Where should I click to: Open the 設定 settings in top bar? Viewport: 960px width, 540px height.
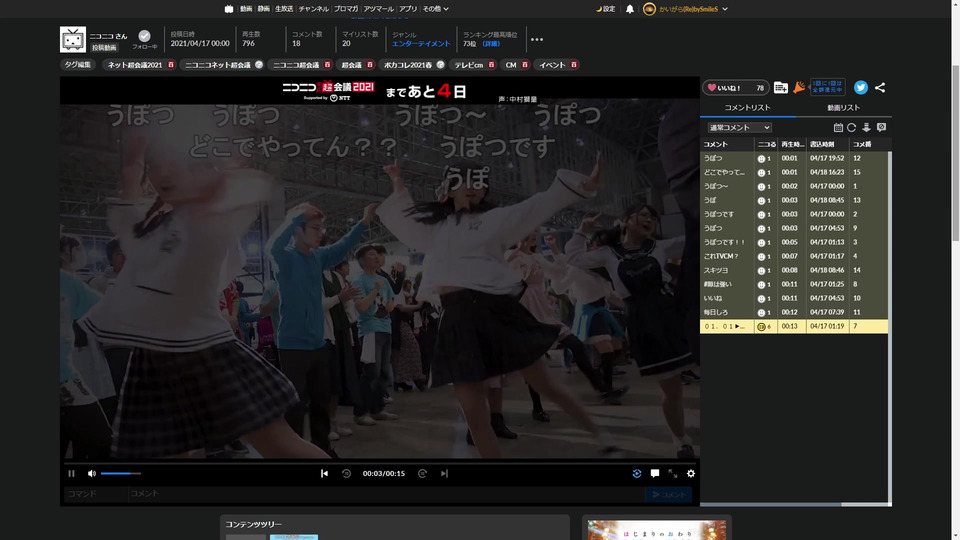point(606,9)
